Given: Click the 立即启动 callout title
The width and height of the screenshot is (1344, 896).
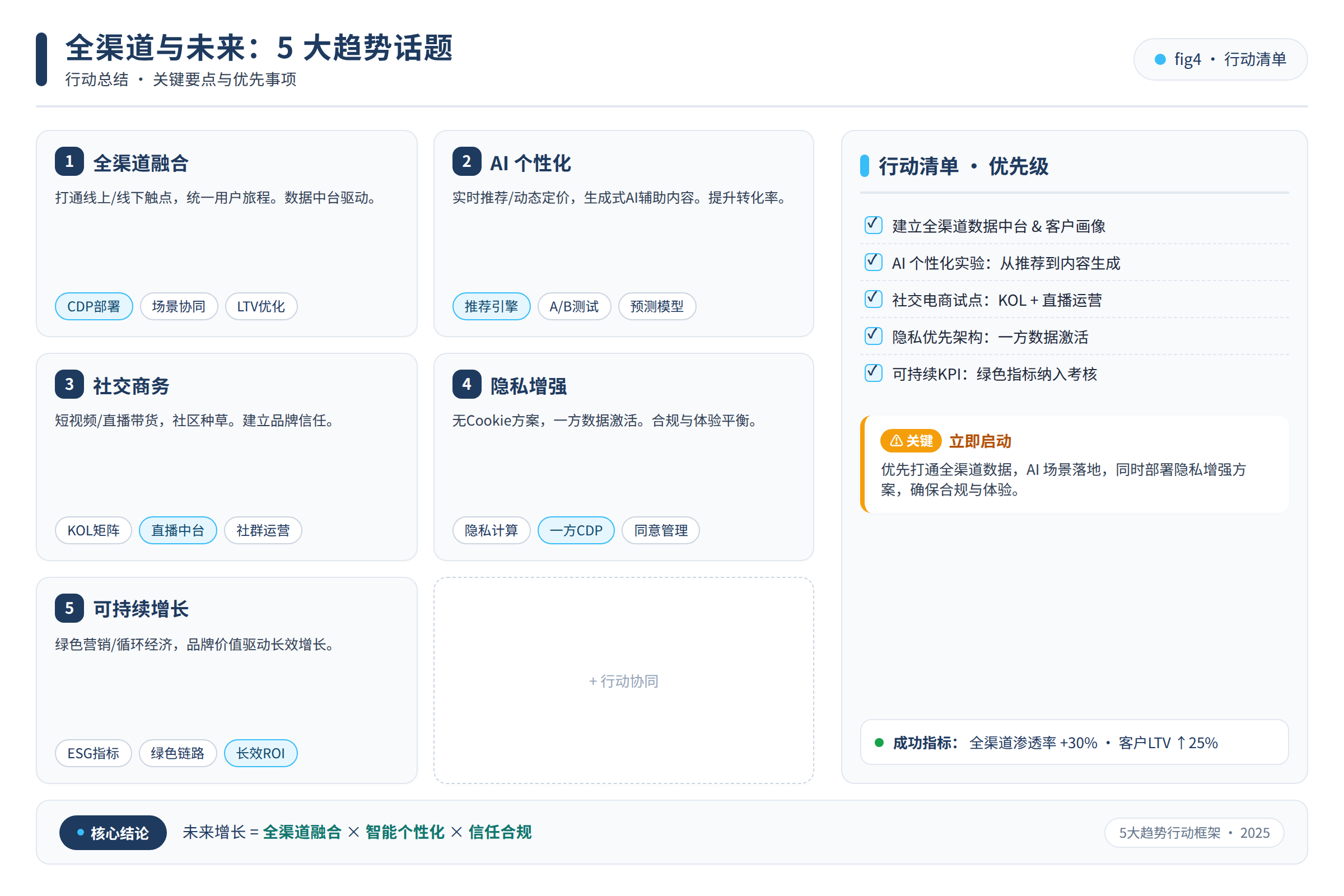Looking at the screenshot, I should 980,441.
